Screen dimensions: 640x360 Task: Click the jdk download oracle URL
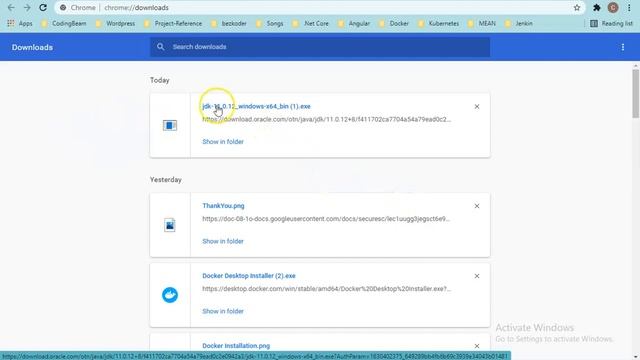[327, 119]
